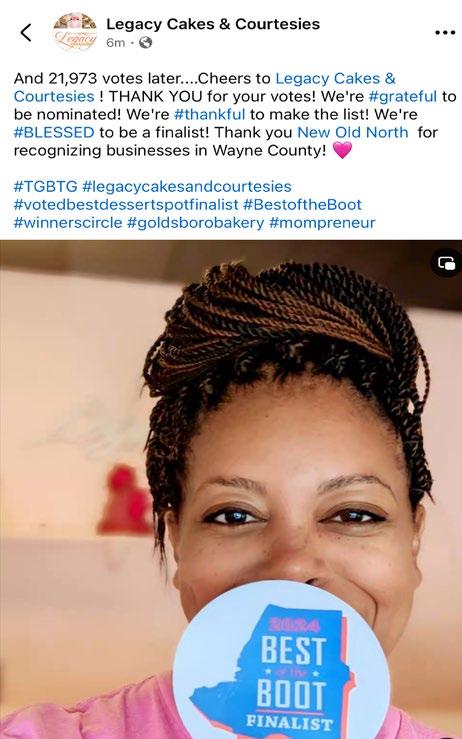This screenshot has width=462, height=739.
Task: Open the three-dot post options menu
Action: click(445, 33)
